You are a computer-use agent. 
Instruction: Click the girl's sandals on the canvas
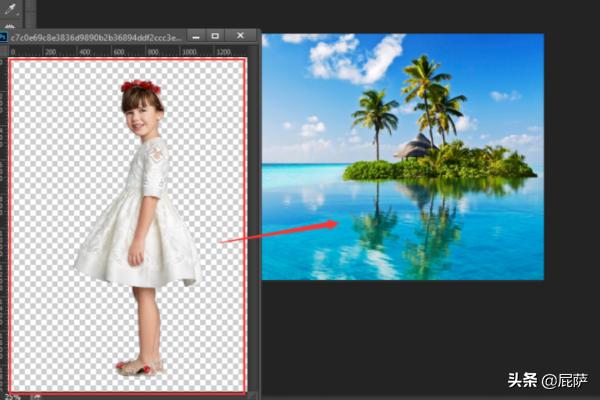[137, 367]
